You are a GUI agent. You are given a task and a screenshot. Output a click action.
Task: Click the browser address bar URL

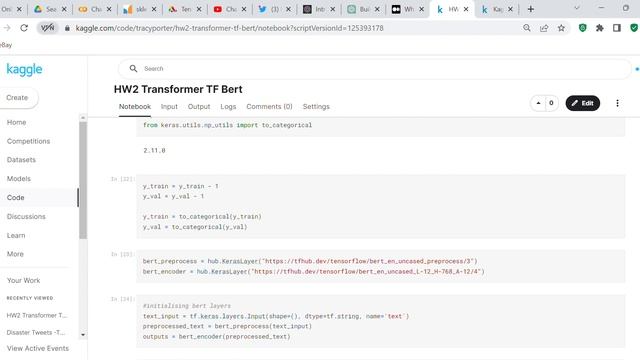(229, 28)
